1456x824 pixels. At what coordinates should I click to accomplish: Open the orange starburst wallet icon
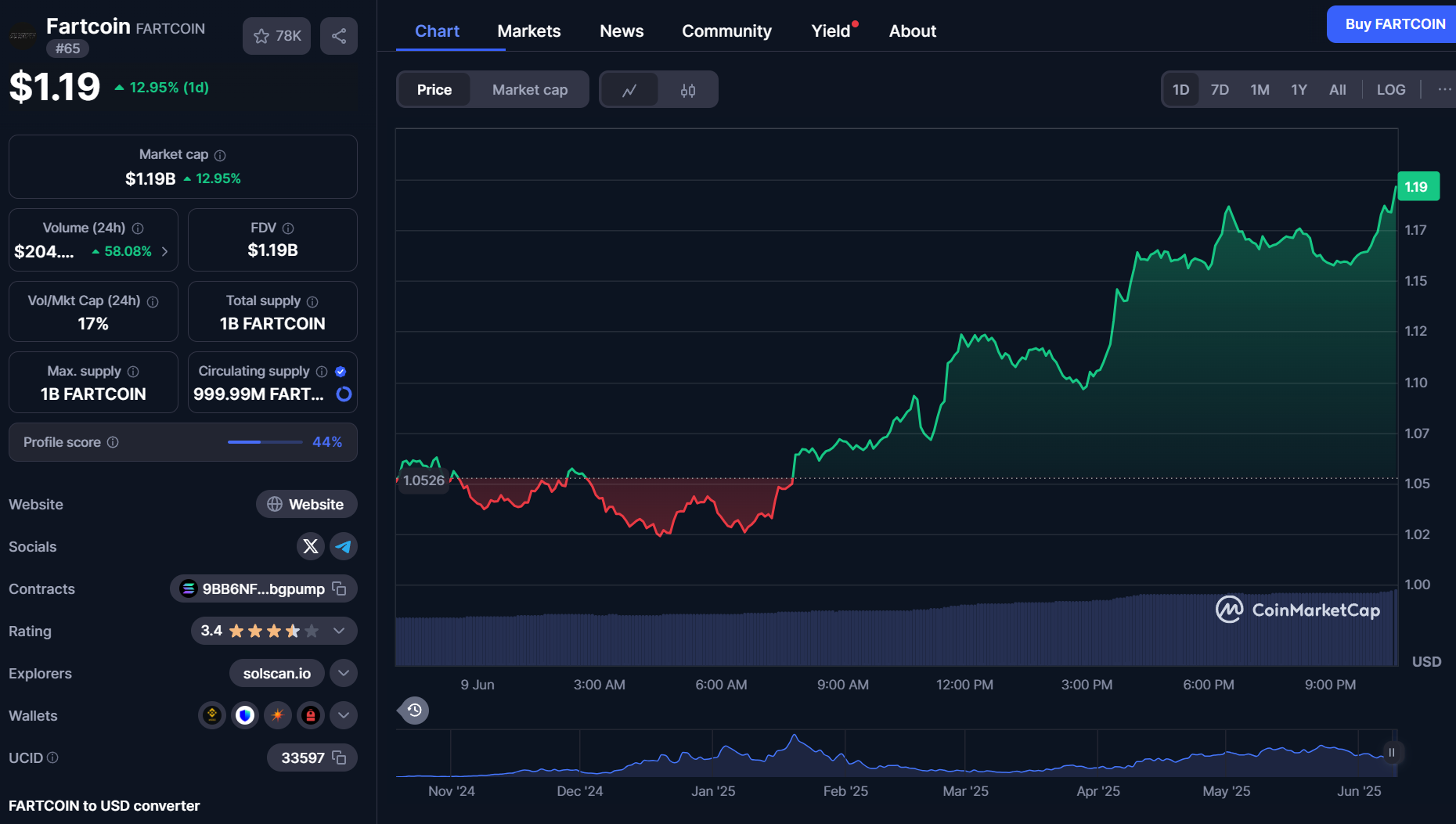(278, 715)
